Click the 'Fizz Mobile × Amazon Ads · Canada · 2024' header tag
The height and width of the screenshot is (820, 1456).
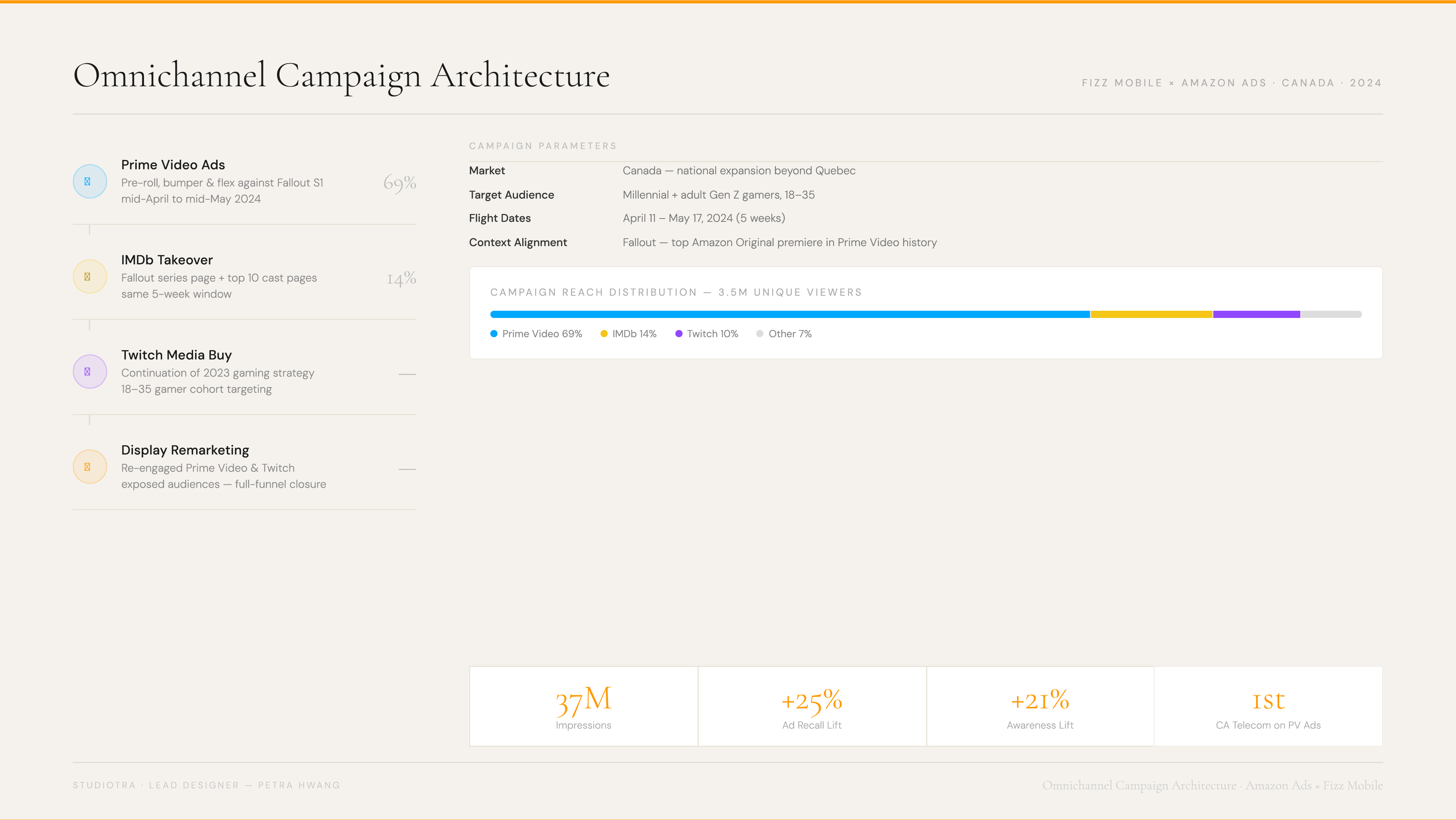(x=1232, y=83)
